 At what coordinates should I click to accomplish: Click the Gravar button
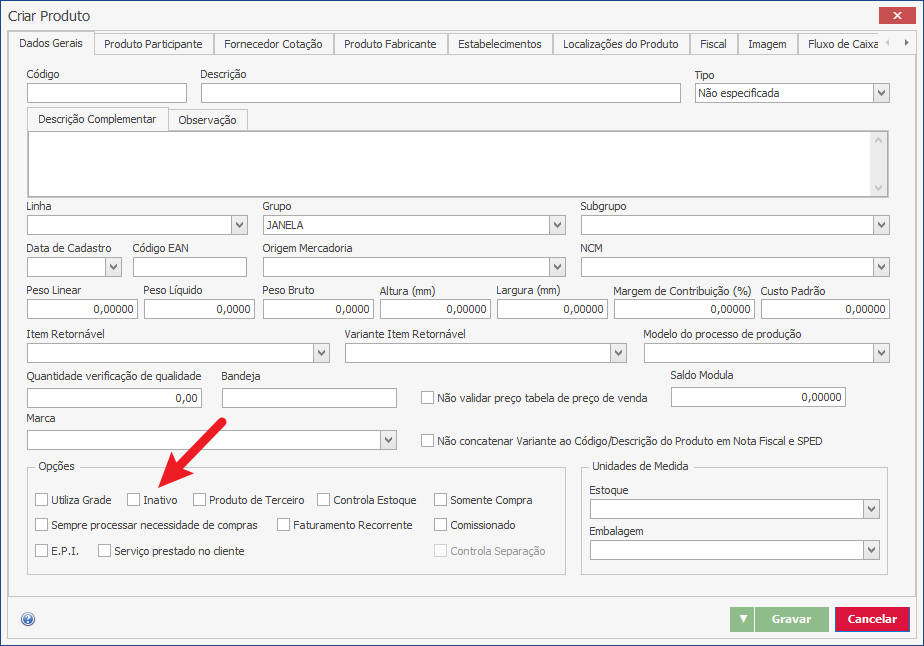point(791,619)
